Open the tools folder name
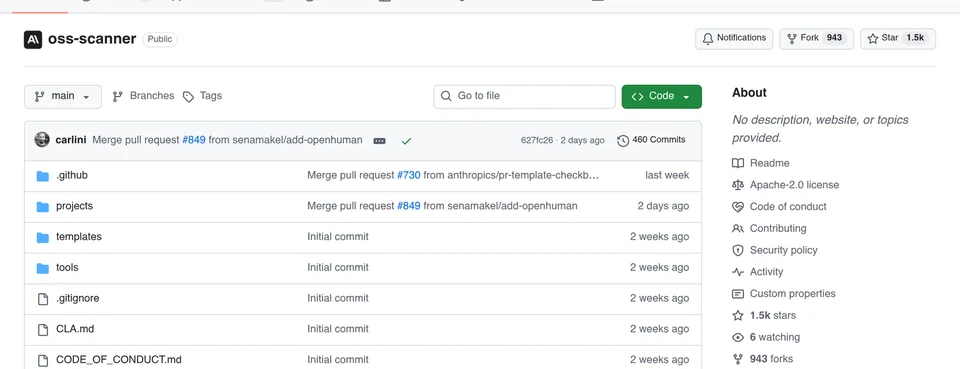 click(67, 267)
